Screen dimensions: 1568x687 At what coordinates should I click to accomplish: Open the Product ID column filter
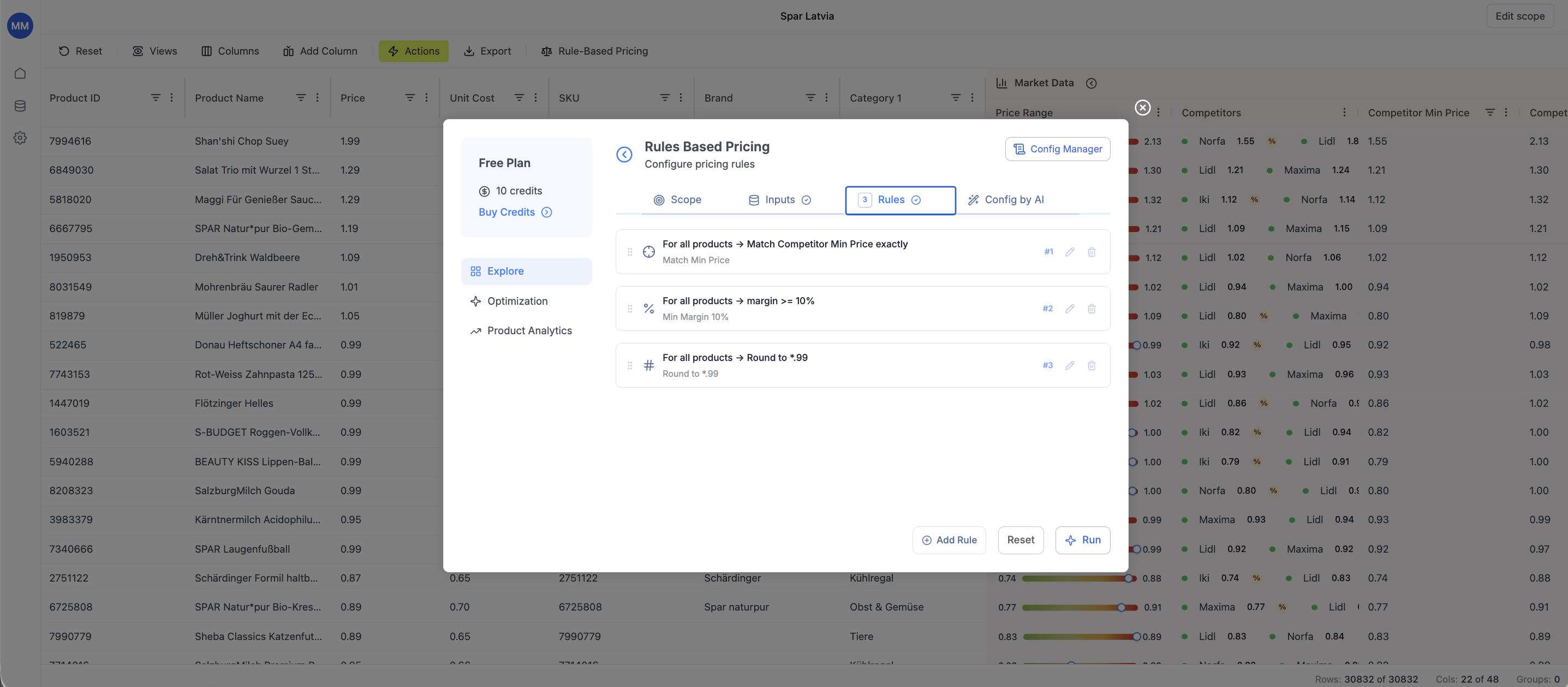coord(156,98)
